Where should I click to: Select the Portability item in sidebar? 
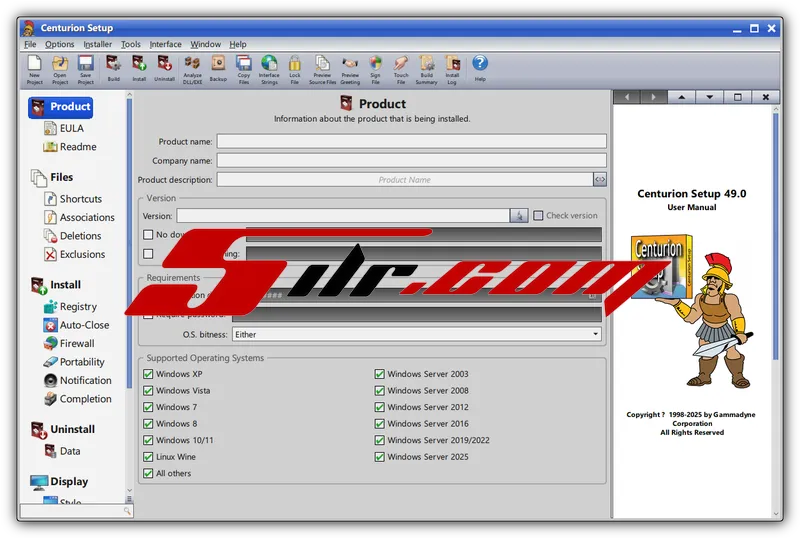pyautogui.click(x=74, y=362)
